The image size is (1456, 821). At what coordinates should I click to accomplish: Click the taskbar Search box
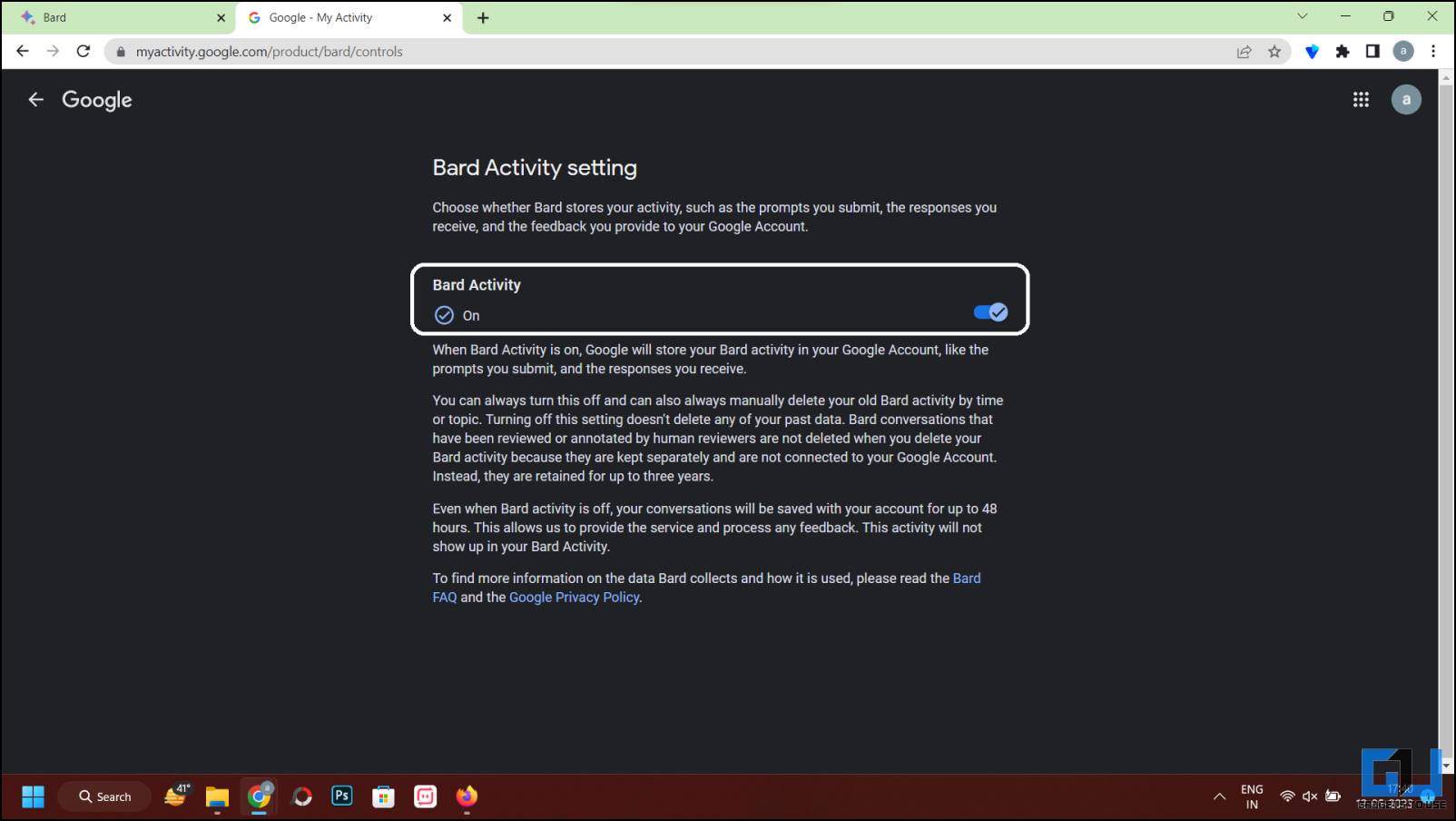[x=104, y=796]
